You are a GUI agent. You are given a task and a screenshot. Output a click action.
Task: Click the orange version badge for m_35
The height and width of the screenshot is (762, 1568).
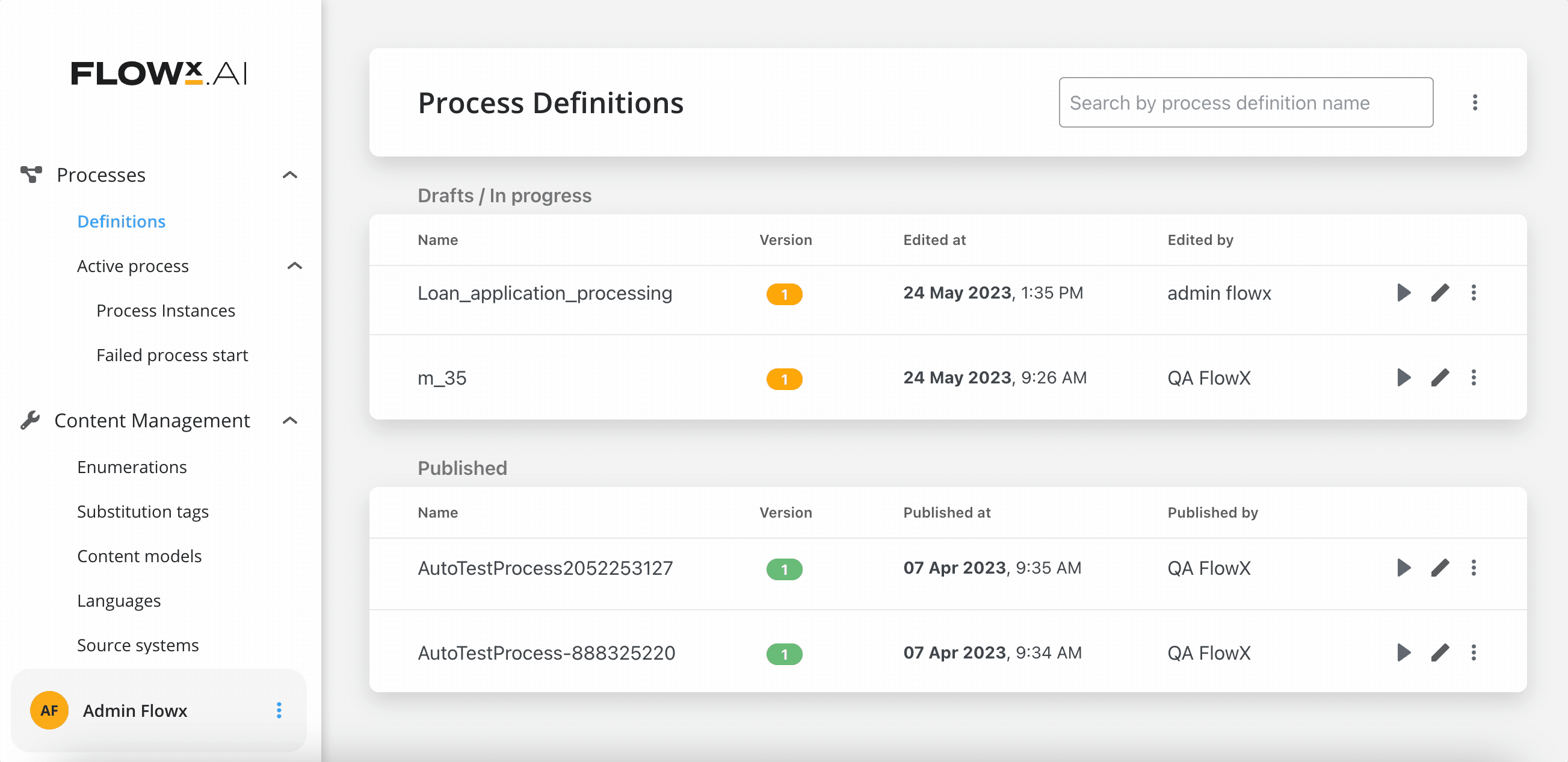784,379
